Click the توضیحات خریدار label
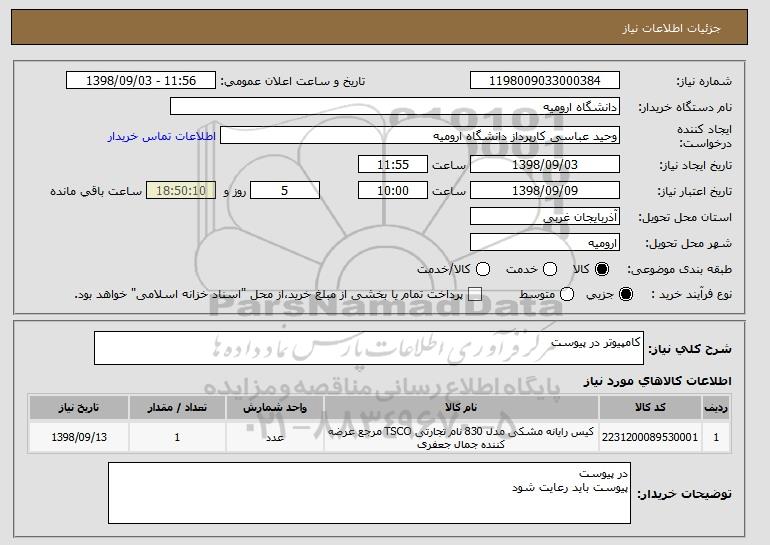Viewport: 770px width, 545px height. coord(684,494)
